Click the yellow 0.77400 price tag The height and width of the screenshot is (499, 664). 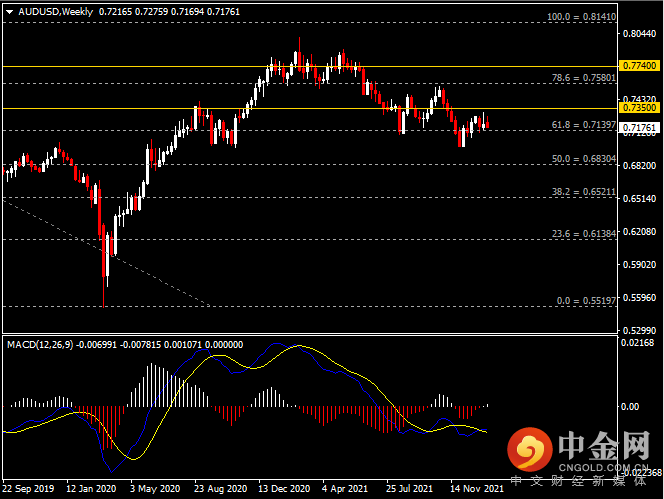(x=639, y=66)
